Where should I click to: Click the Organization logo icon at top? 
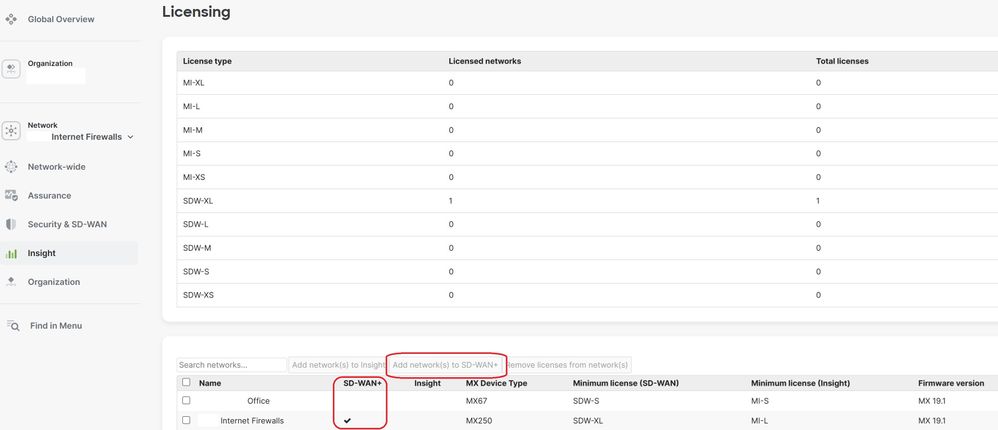coord(12,68)
